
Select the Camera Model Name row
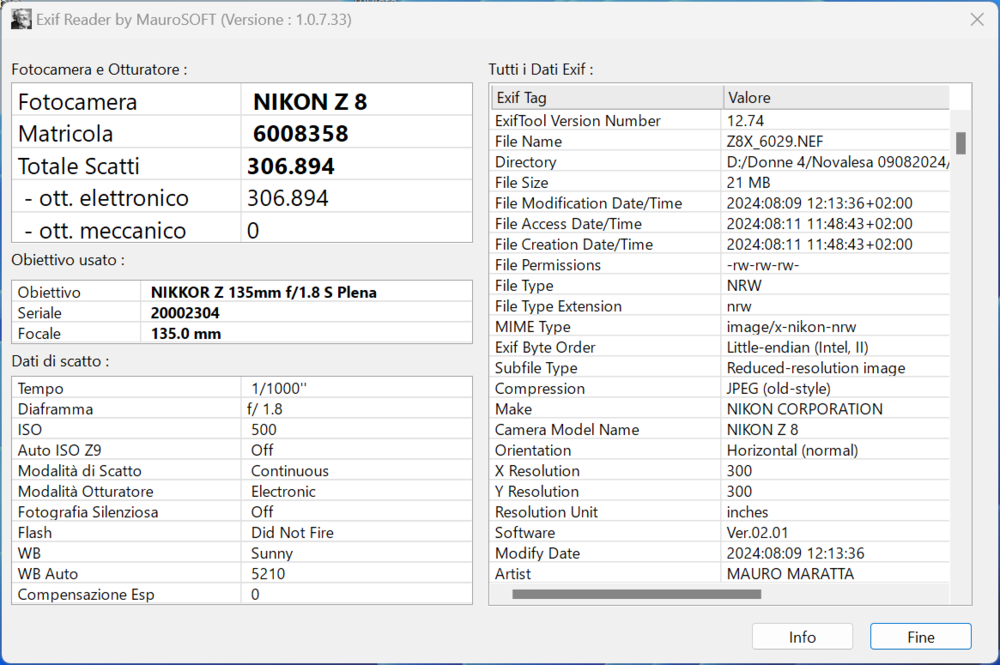pos(721,430)
